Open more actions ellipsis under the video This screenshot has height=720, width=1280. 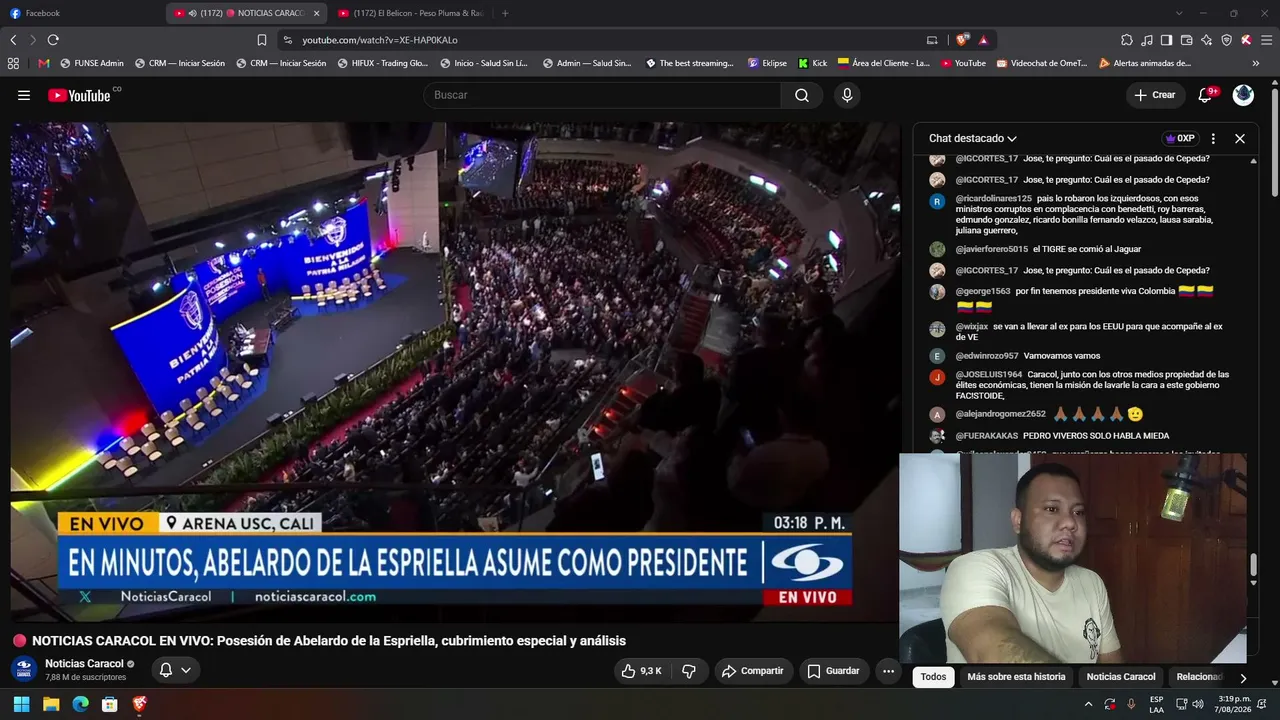tap(888, 671)
